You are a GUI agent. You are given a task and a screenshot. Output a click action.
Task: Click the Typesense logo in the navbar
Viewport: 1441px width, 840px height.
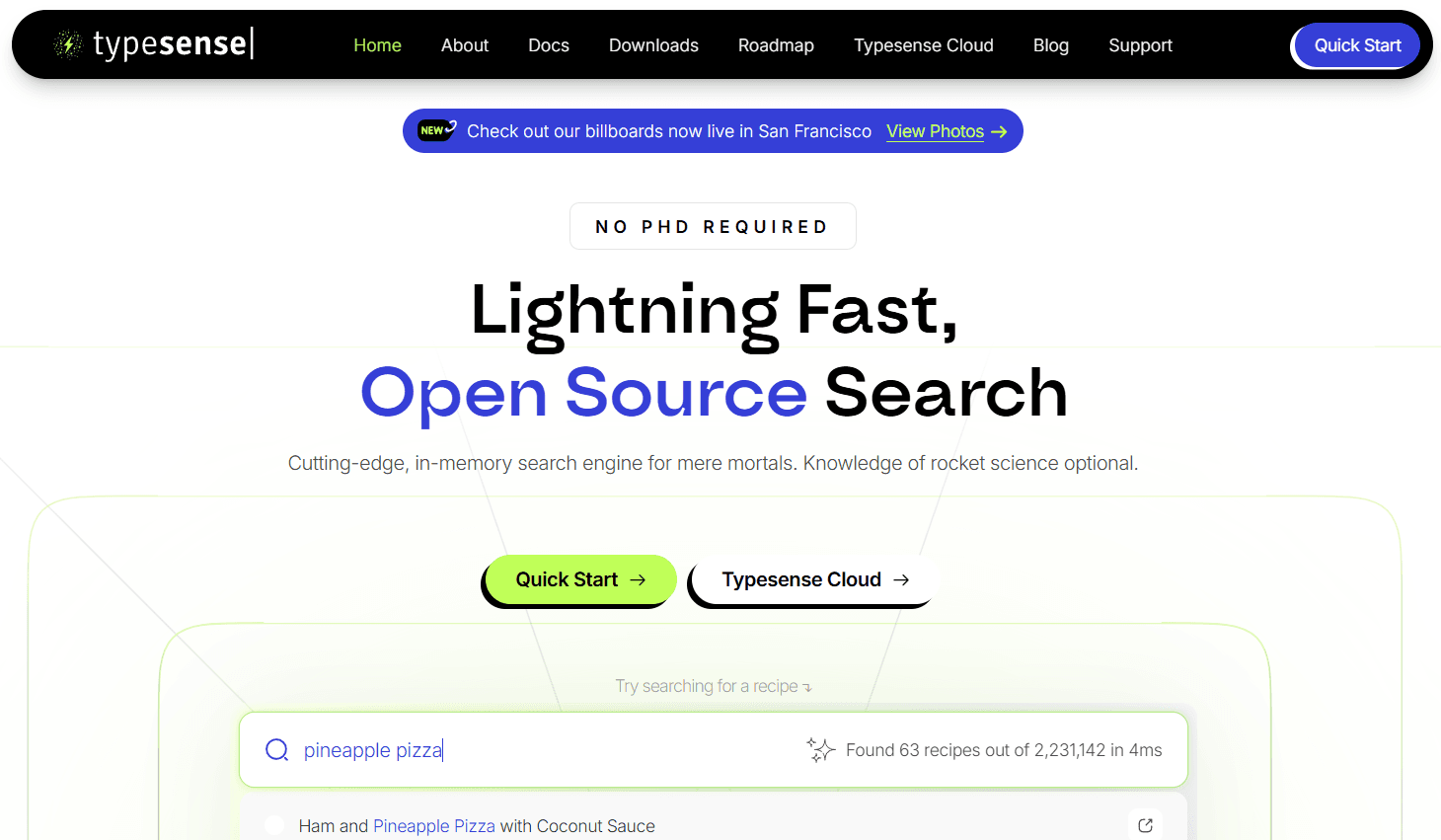click(x=154, y=44)
